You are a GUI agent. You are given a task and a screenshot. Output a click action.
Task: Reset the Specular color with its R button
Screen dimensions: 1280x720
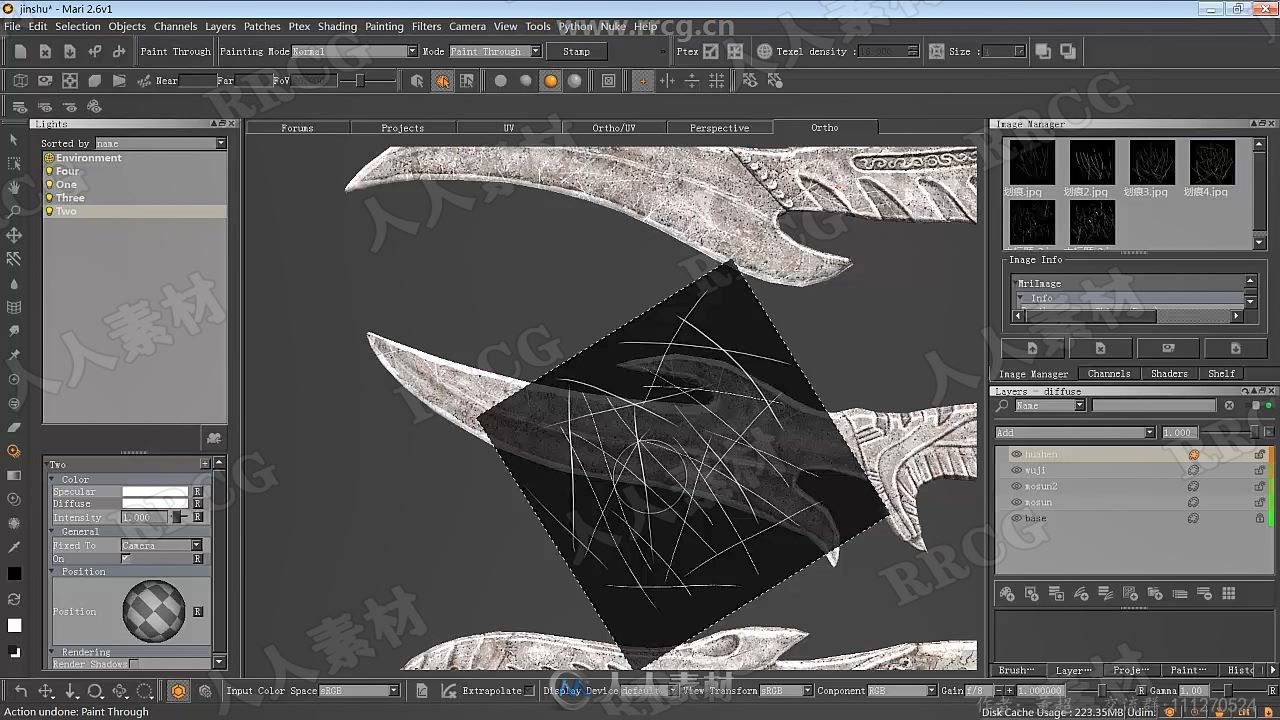(197, 491)
